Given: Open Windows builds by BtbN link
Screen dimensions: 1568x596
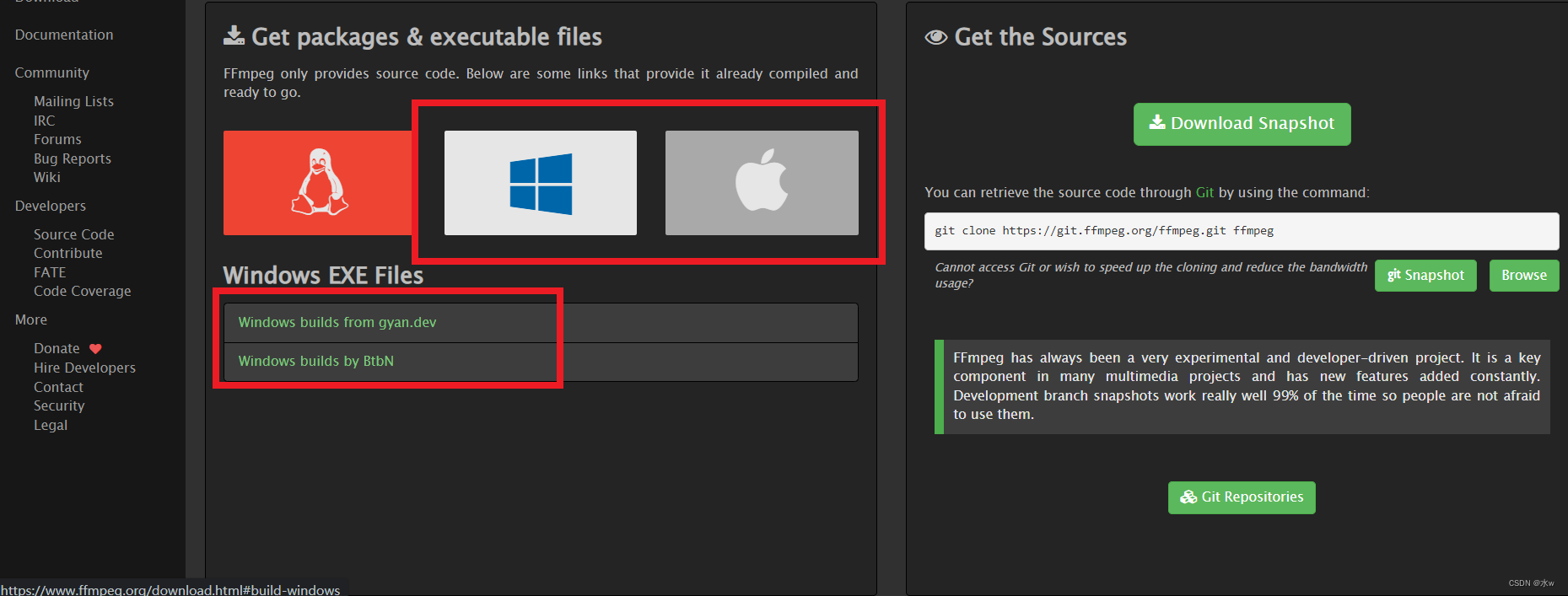Looking at the screenshot, I should [x=316, y=361].
